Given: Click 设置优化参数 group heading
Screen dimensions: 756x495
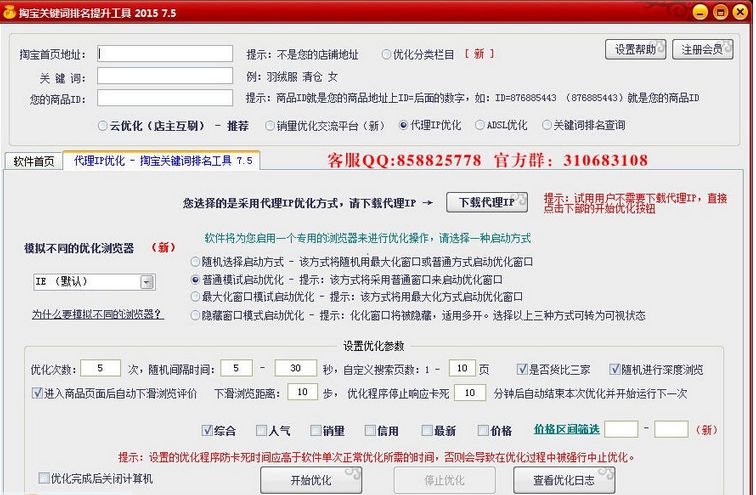Looking at the screenshot, I should pos(374,346).
